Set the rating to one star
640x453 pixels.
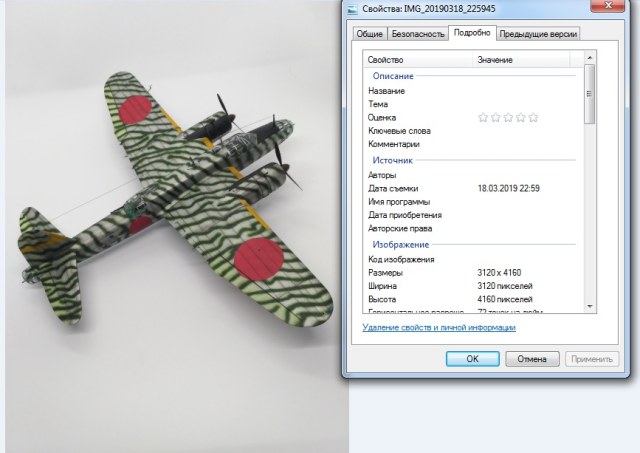(x=483, y=118)
